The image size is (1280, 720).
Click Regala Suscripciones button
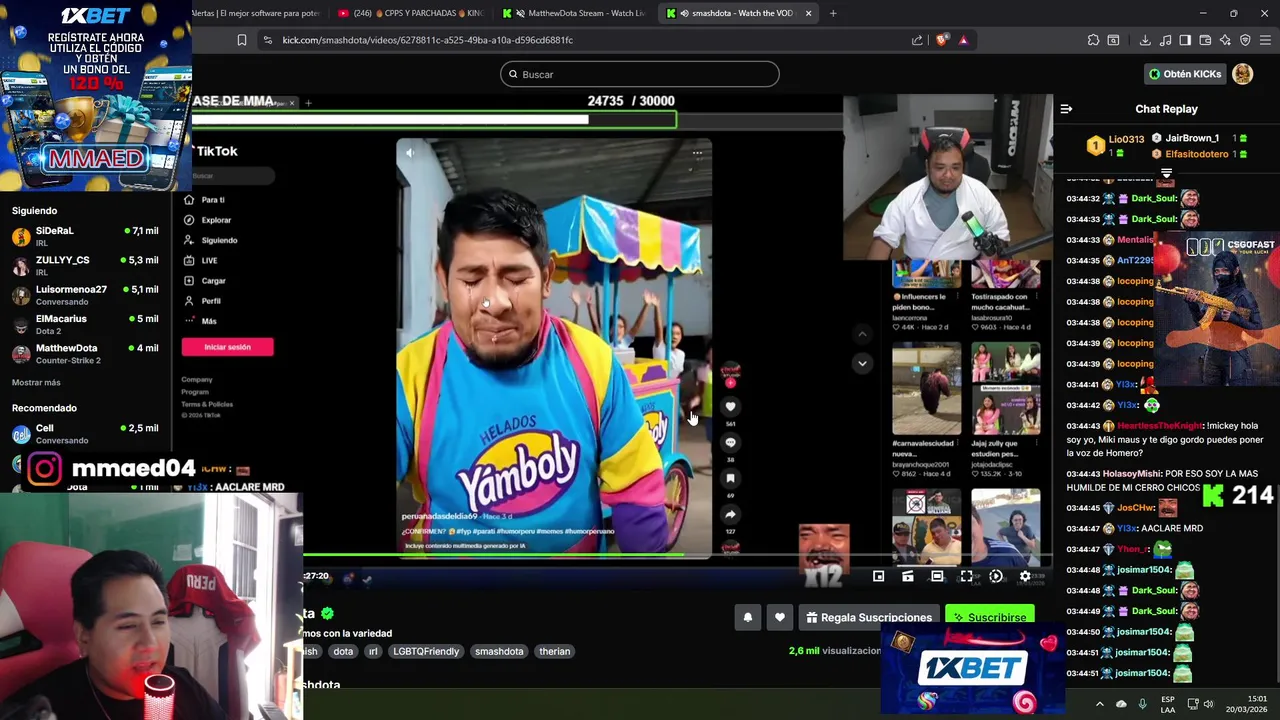868,617
